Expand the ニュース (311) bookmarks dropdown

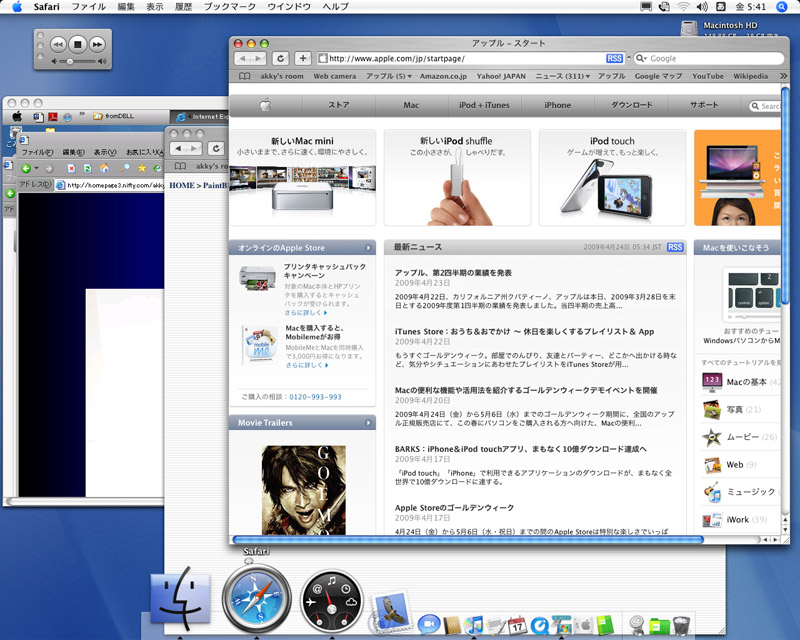click(560, 73)
